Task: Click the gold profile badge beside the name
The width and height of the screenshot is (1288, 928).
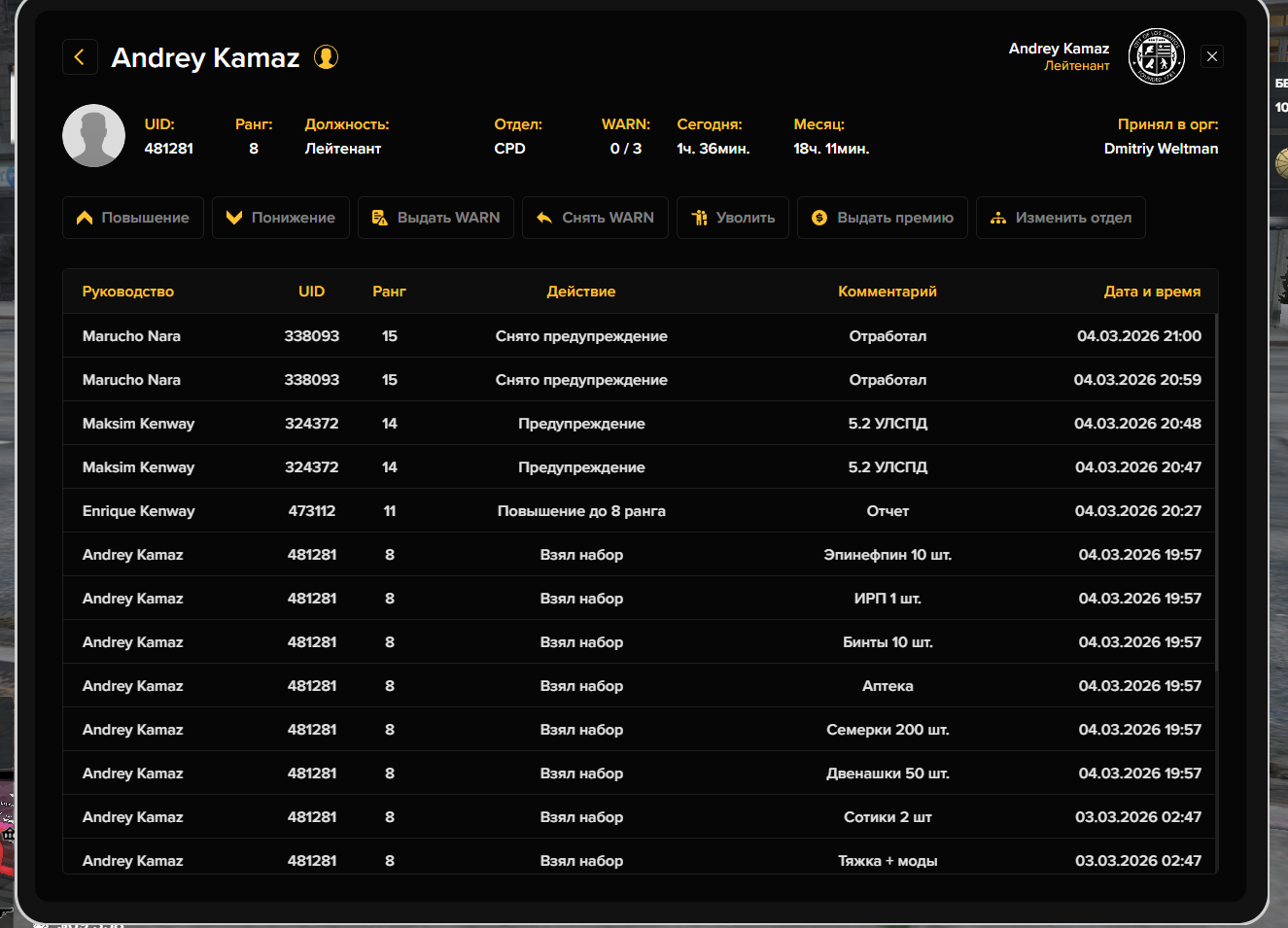Action: 326,57
